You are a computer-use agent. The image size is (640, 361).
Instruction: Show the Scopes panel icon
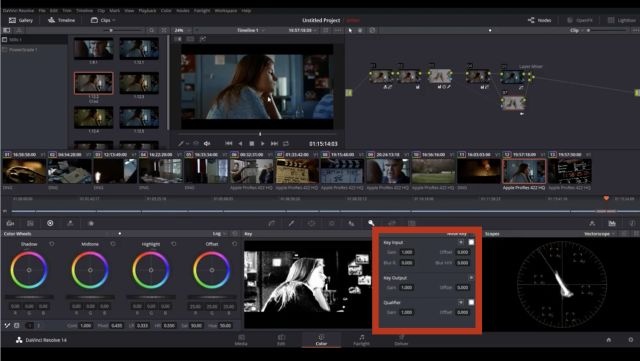tap(612, 223)
